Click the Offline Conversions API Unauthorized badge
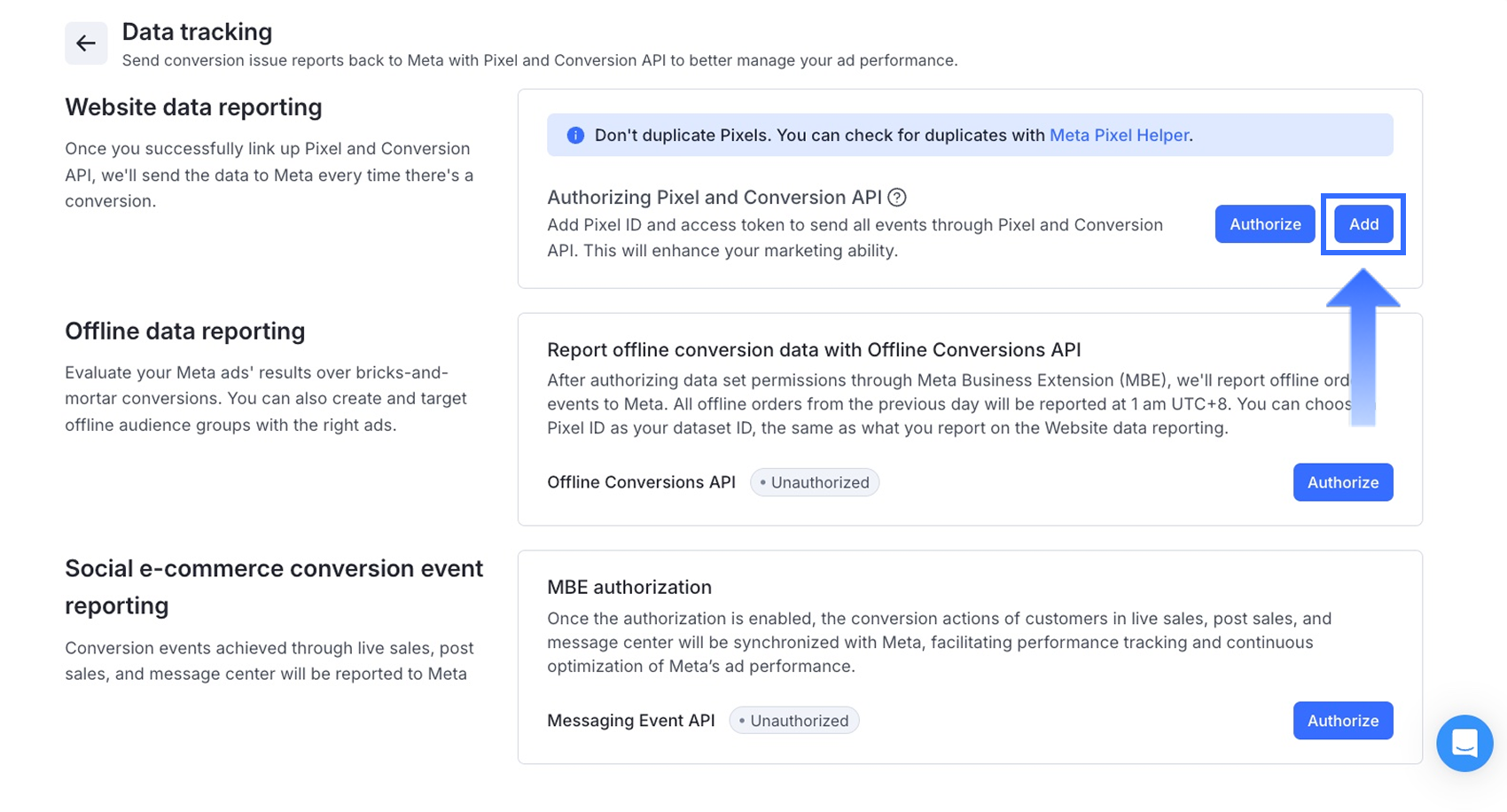This screenshot has height=812, width=1507. 815,482
